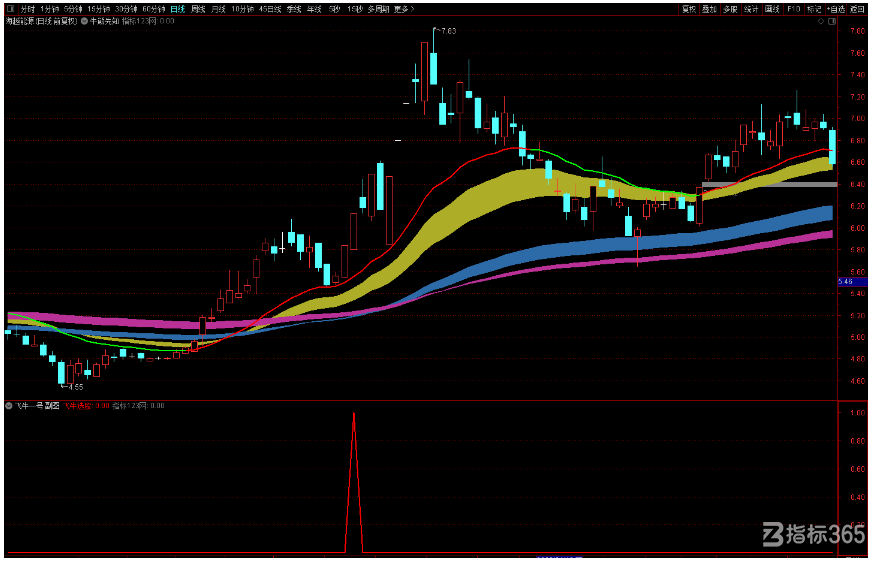Viewport: 874px width, 562px height.
Task: Switch to 45日线 timeframe
Action: pyautogui.click(x=270, y=9)
